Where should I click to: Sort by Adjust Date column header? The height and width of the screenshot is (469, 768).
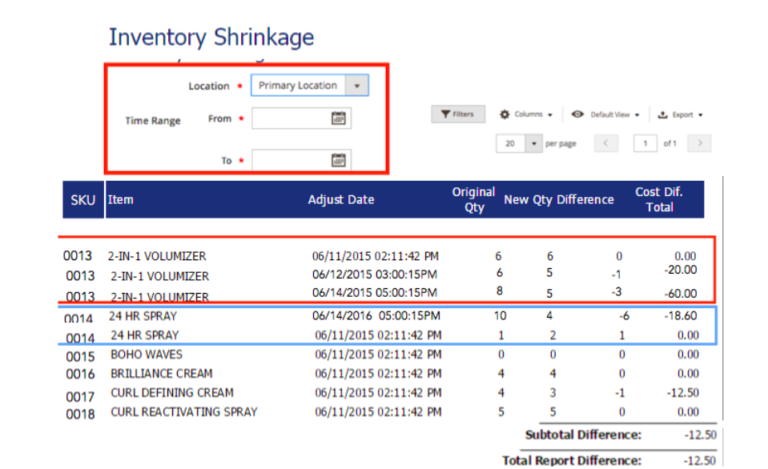(x=341, y=200)
